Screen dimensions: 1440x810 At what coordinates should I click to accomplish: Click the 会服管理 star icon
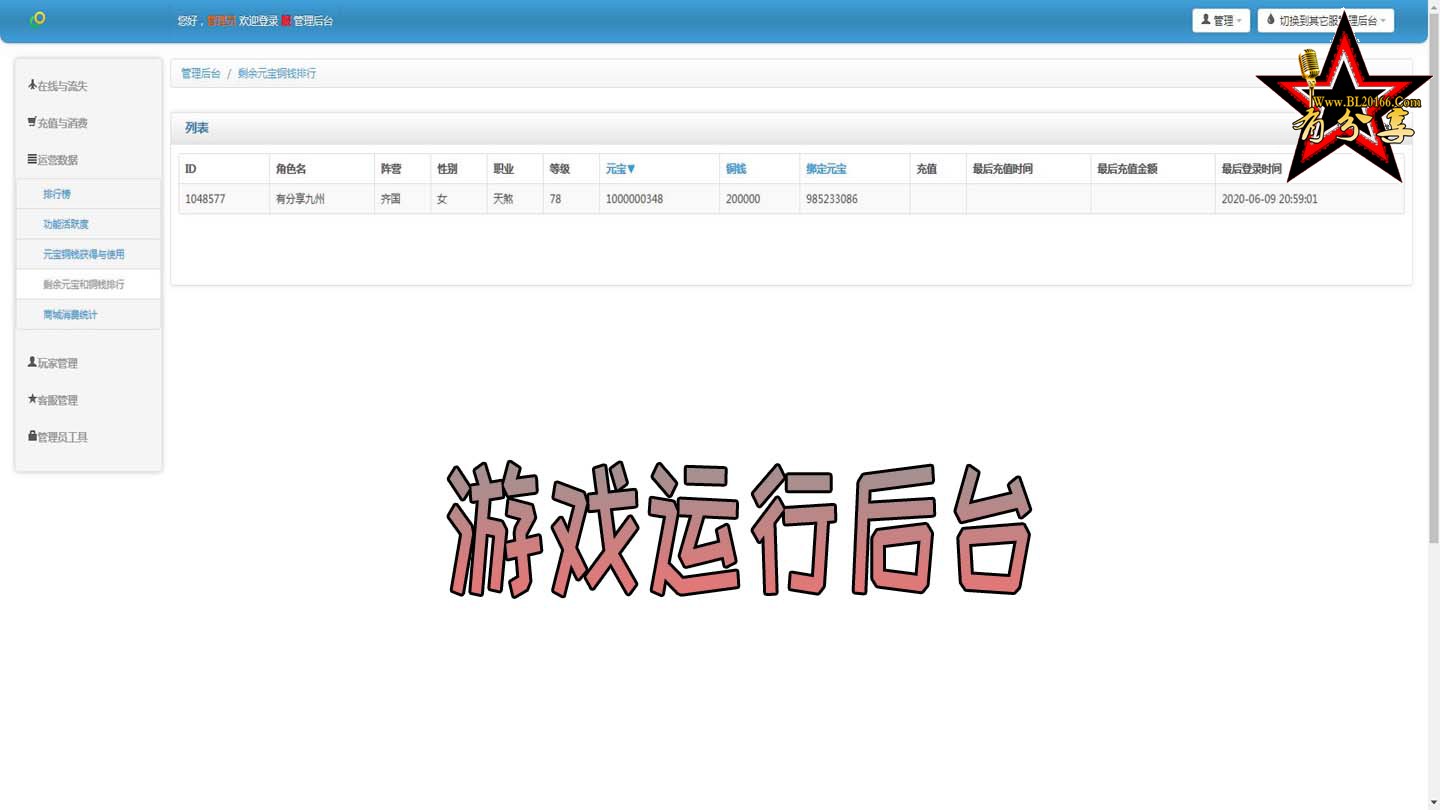(32, 399)
